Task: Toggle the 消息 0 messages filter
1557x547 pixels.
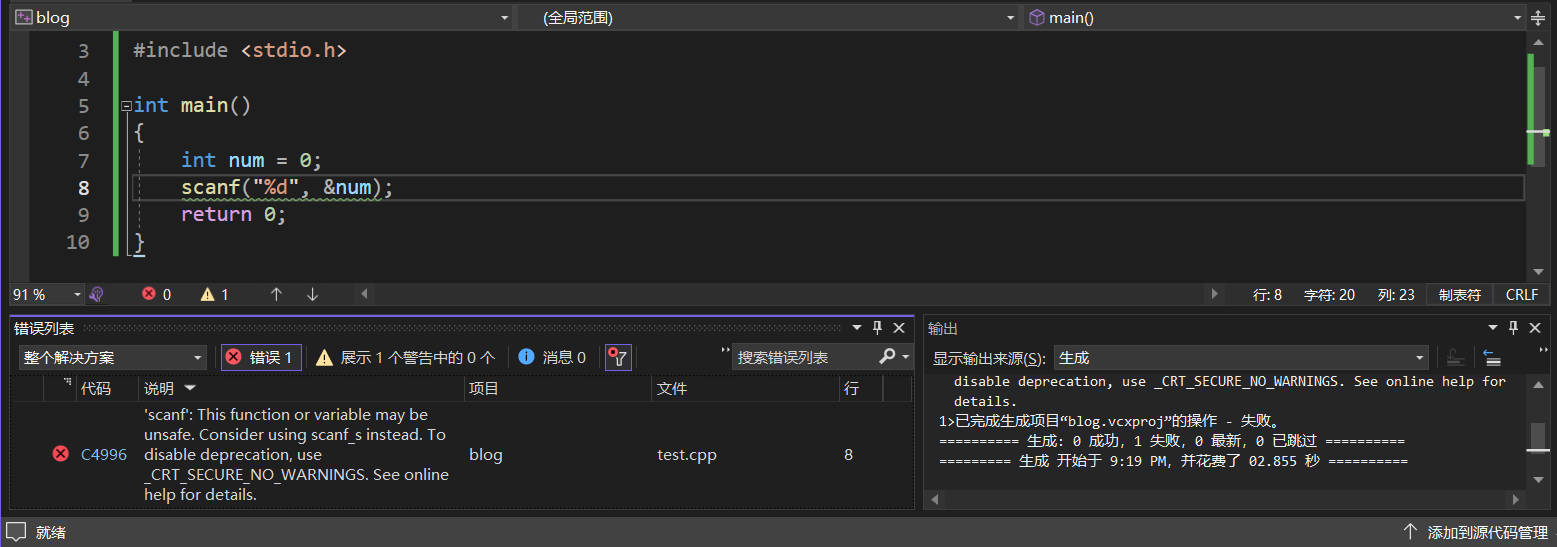Action: (x=552, y=357)
